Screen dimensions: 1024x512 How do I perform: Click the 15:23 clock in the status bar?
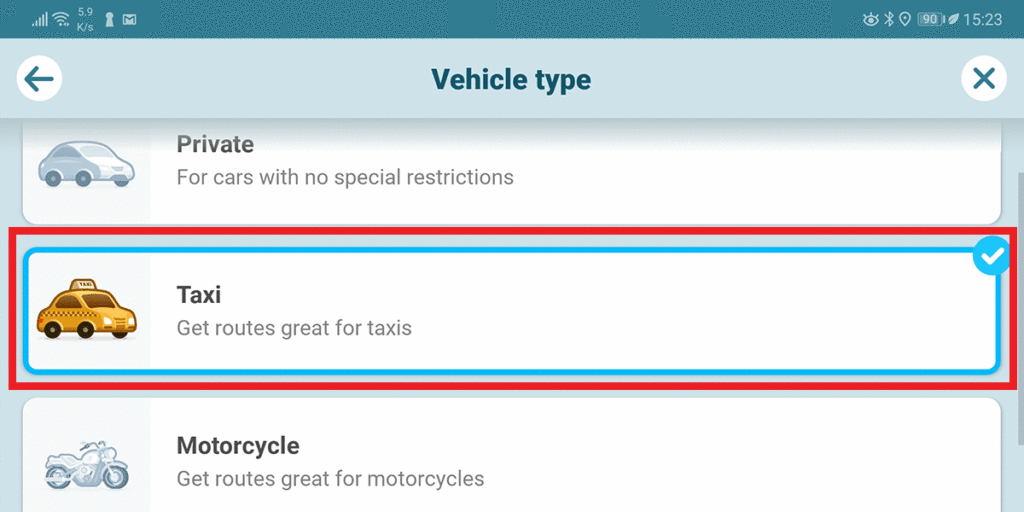click(982, 20)
